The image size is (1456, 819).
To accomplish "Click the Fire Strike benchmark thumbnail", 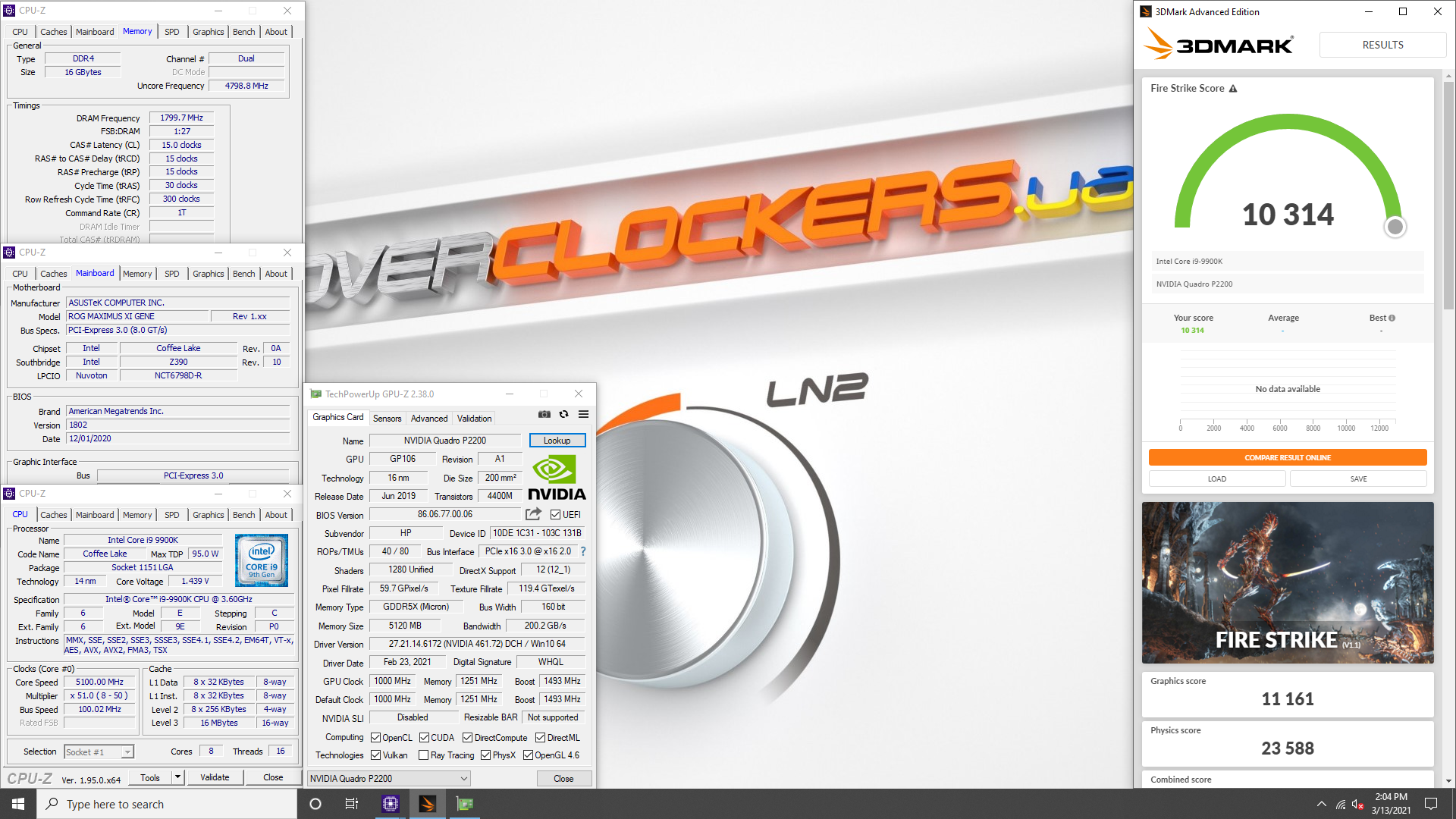I will click(x=1288, y=582).
